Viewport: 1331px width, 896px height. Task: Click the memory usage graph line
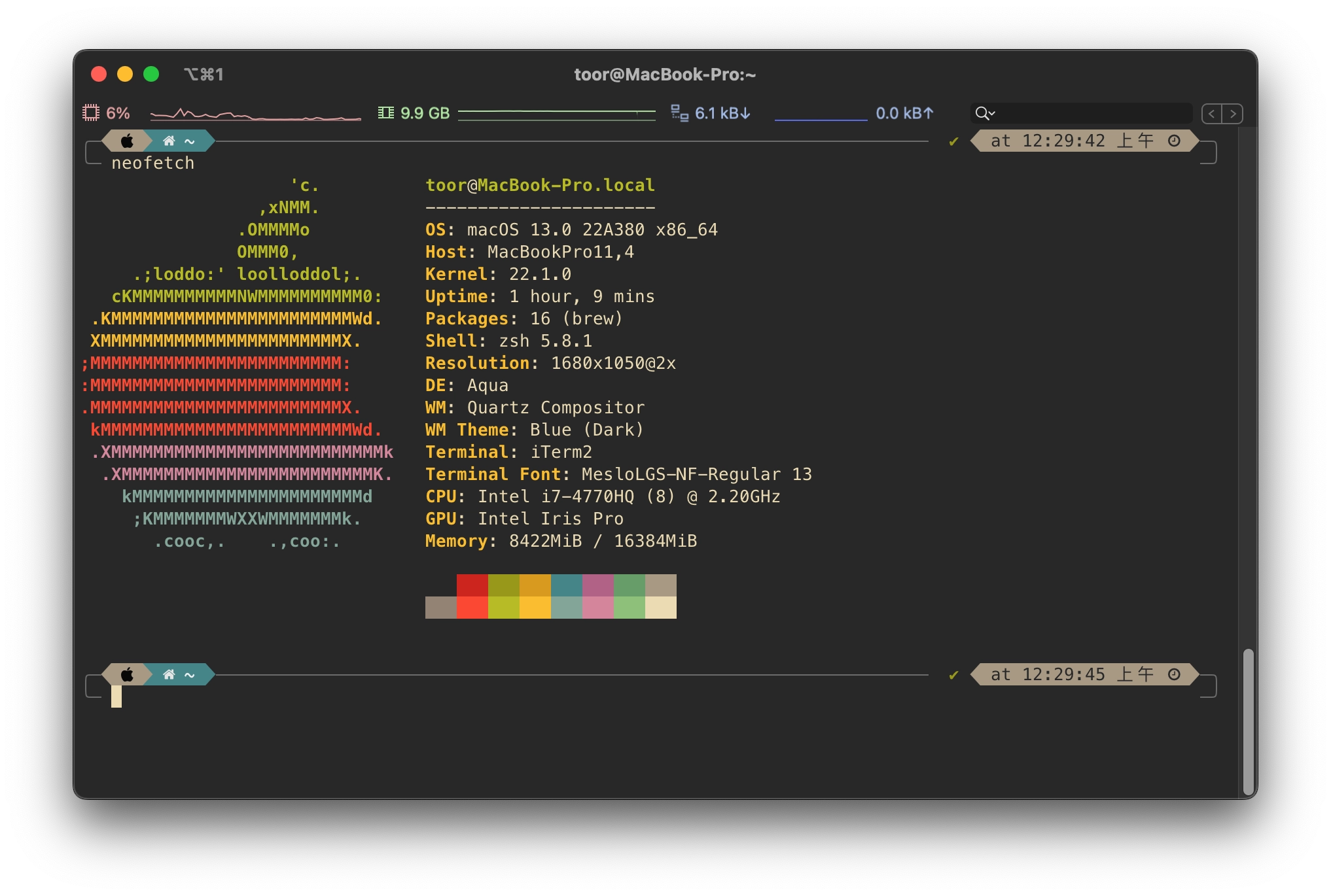[556, 114]
